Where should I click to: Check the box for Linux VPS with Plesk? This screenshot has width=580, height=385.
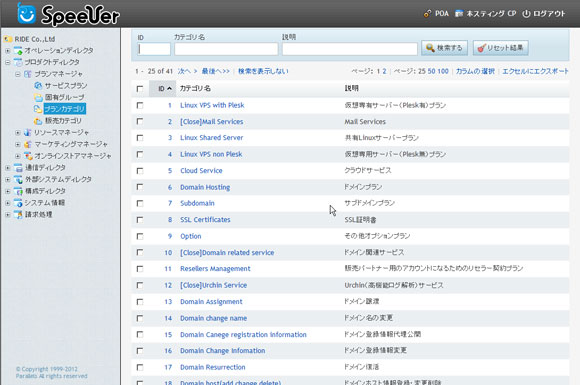(x=140, y=105)
